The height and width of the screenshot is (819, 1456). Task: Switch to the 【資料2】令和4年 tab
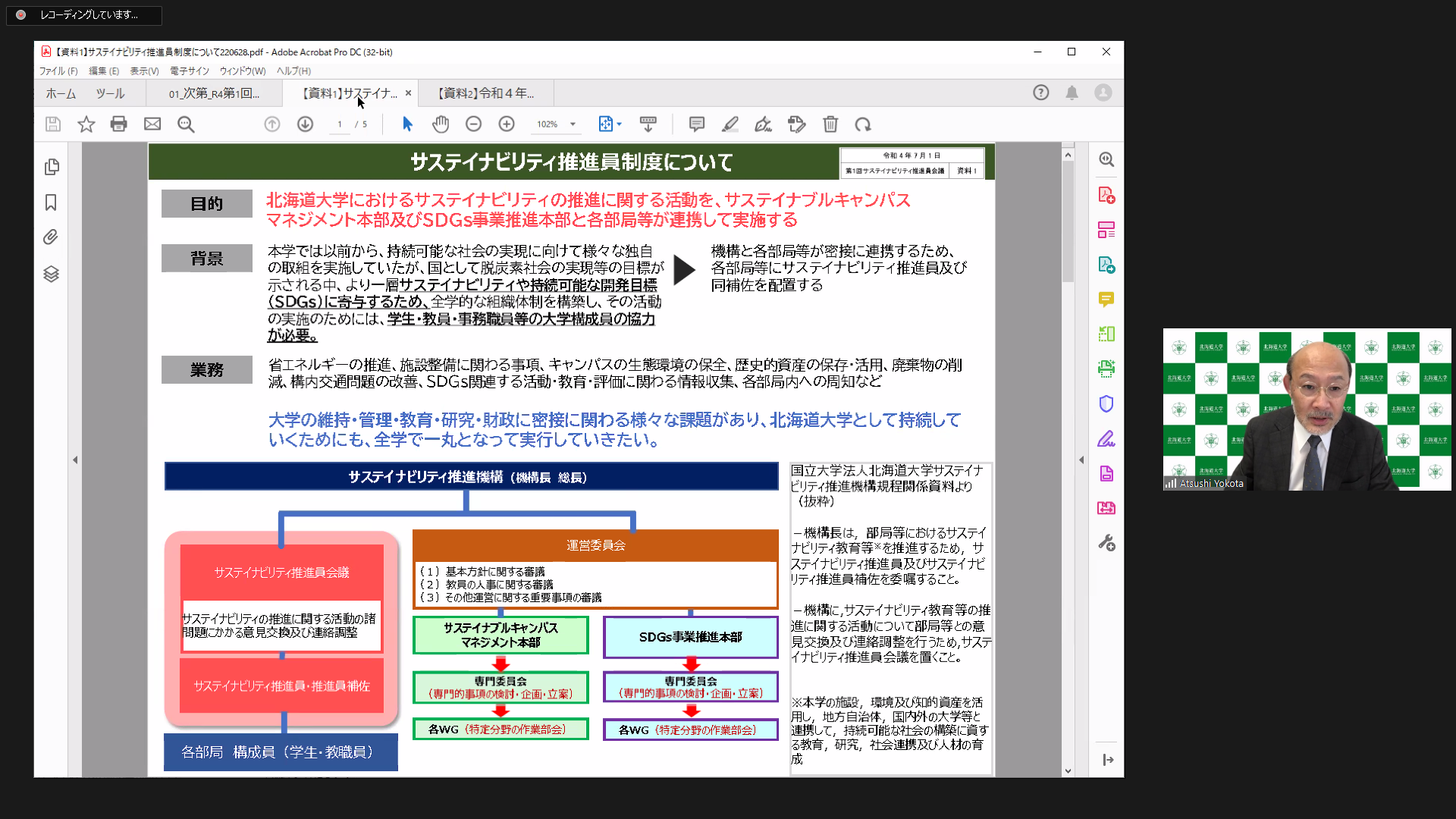coord(480,93)
